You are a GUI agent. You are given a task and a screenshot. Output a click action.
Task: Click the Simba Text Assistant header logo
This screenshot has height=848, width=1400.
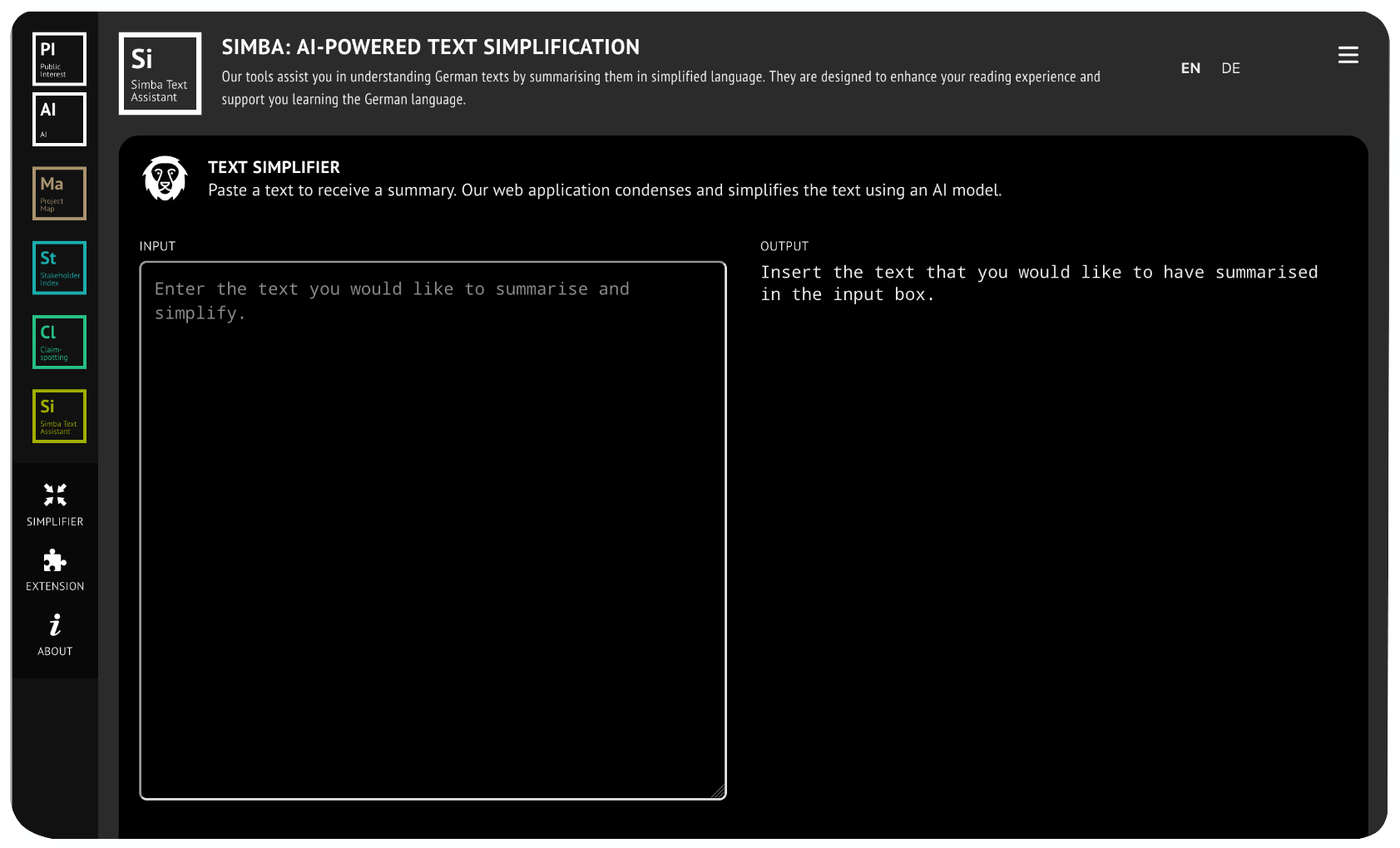click(160, 73)
